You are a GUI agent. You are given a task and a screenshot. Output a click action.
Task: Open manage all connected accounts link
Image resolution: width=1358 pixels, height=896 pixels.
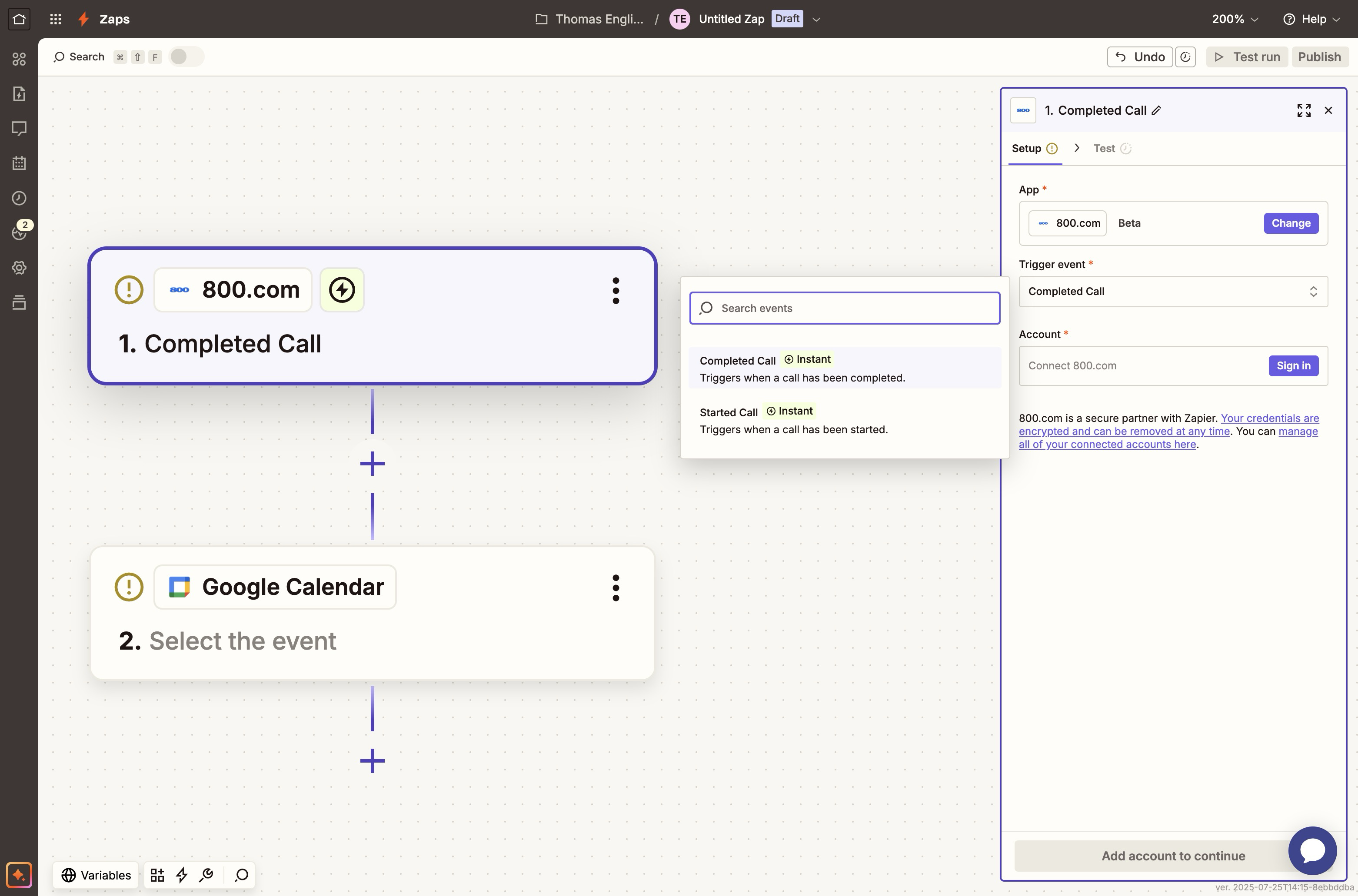(x=1168, y=438)
